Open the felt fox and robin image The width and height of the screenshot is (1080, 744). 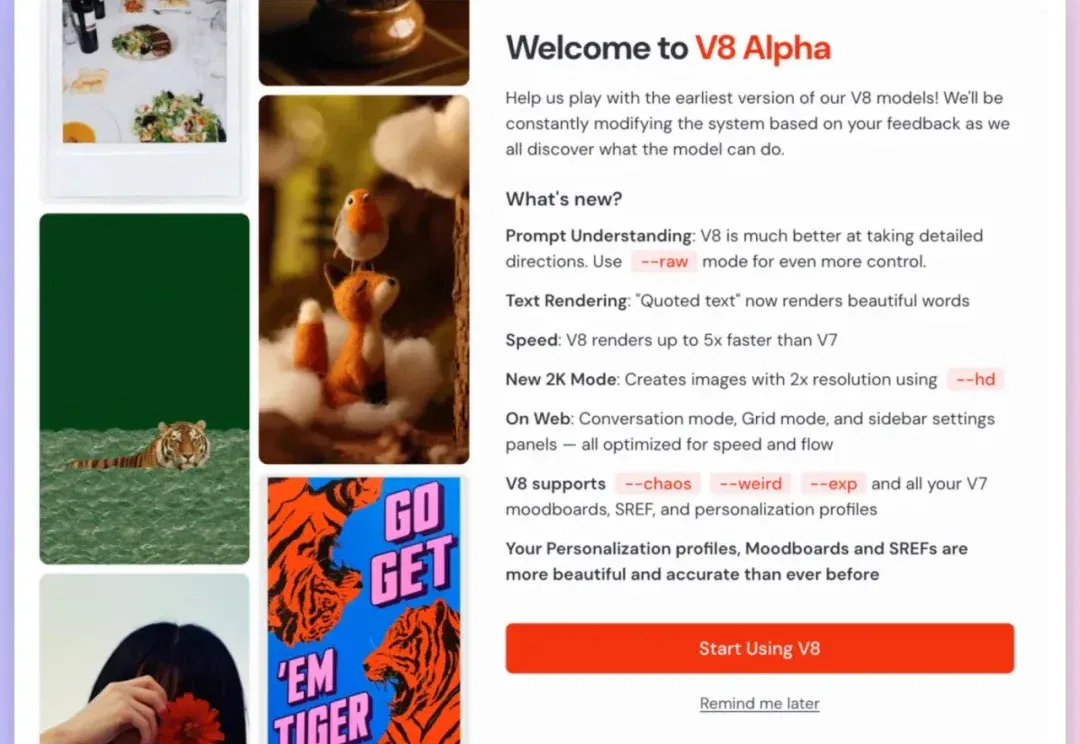click(x=364, y=280)
